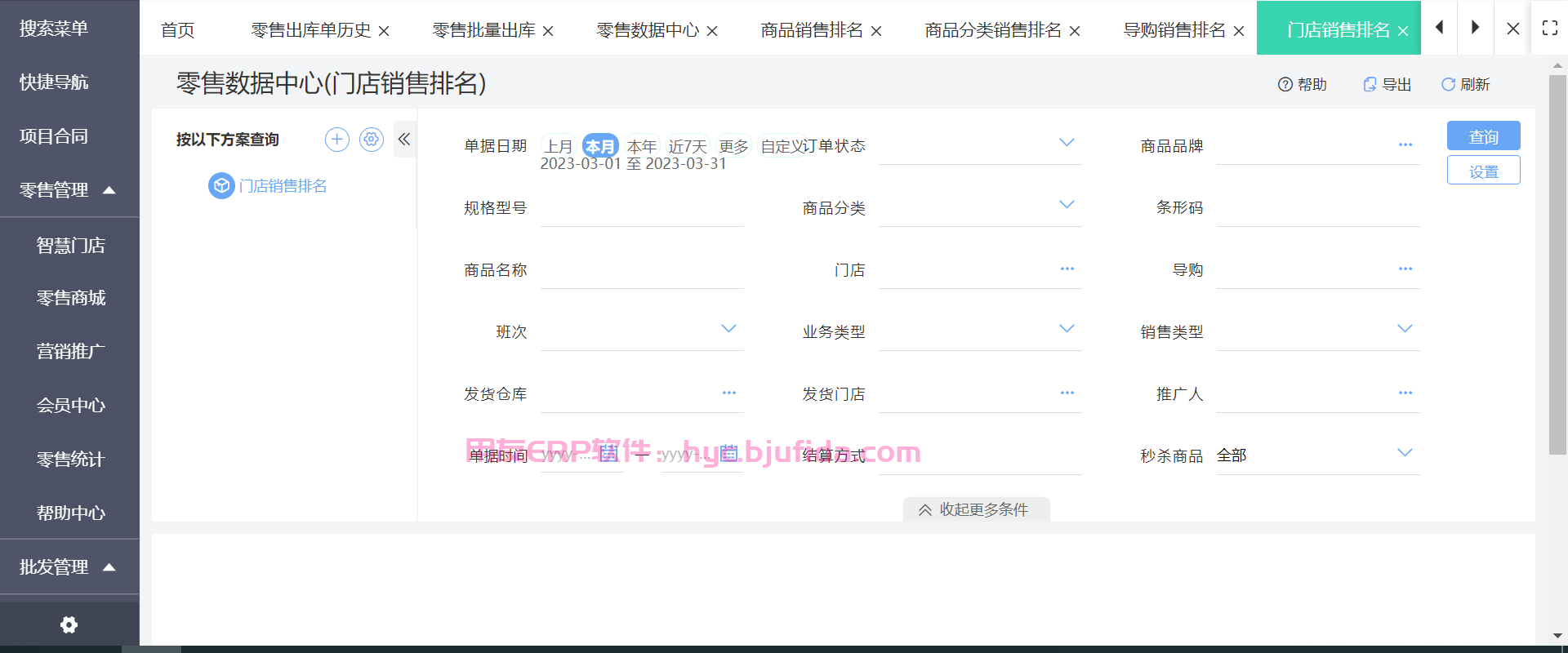Viewport: 1568px width, 653px height.
Task: Click the 设置 button
Action: tap(1484, 171)
